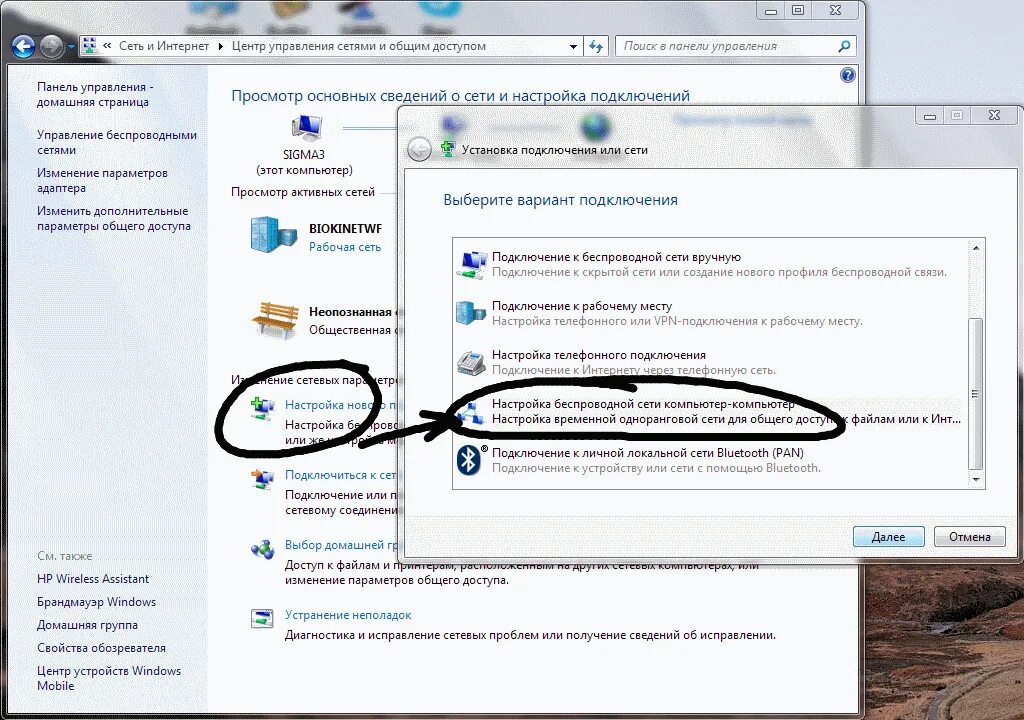
Task: Click the refresh icon next to address bar
Action: click(596, 46)
